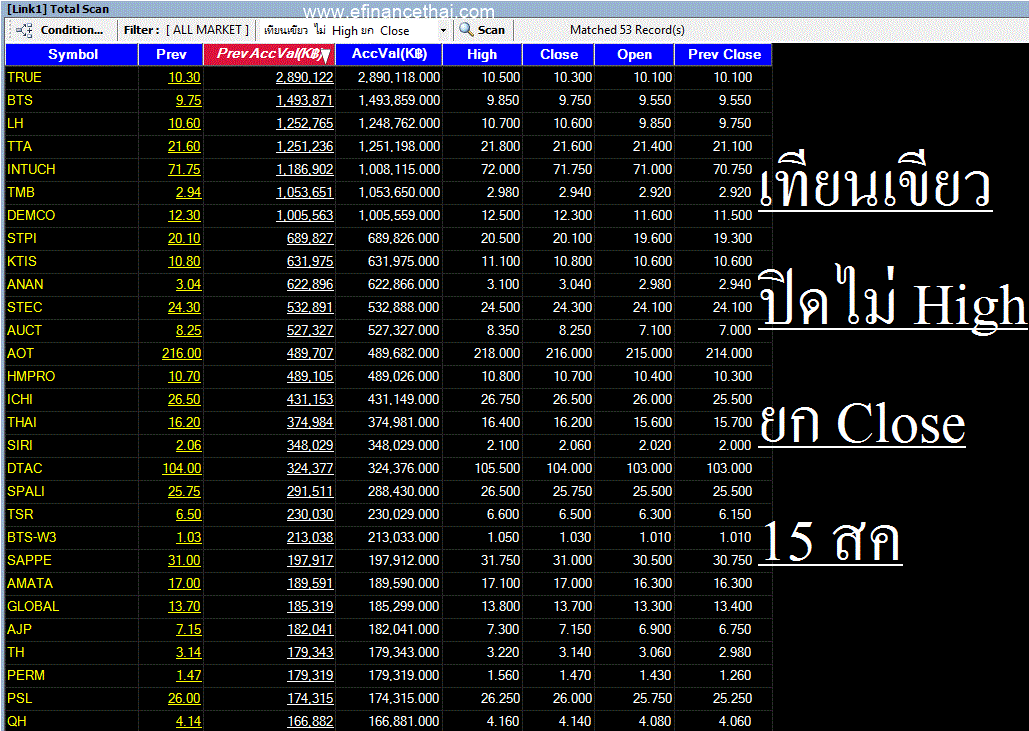Select the LH symbol
This screenshot has width=1029, height=731.
(15, 123)
